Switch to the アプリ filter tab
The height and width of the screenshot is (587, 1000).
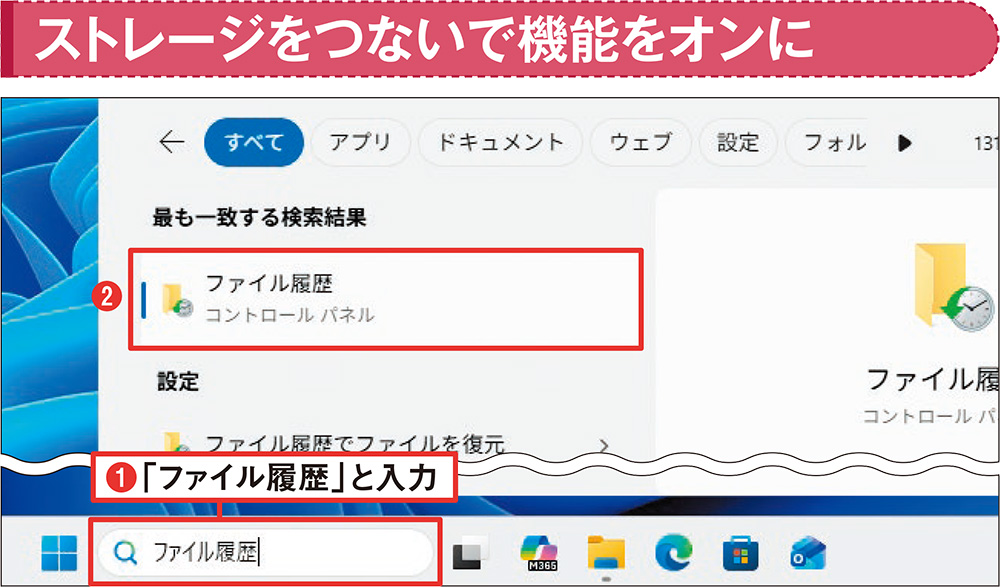point(360,142)
